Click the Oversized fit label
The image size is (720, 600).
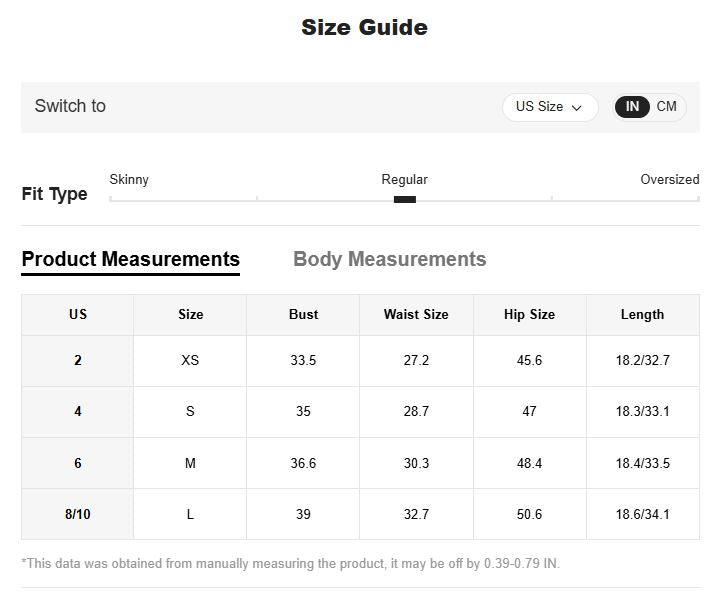coord(669,180)
